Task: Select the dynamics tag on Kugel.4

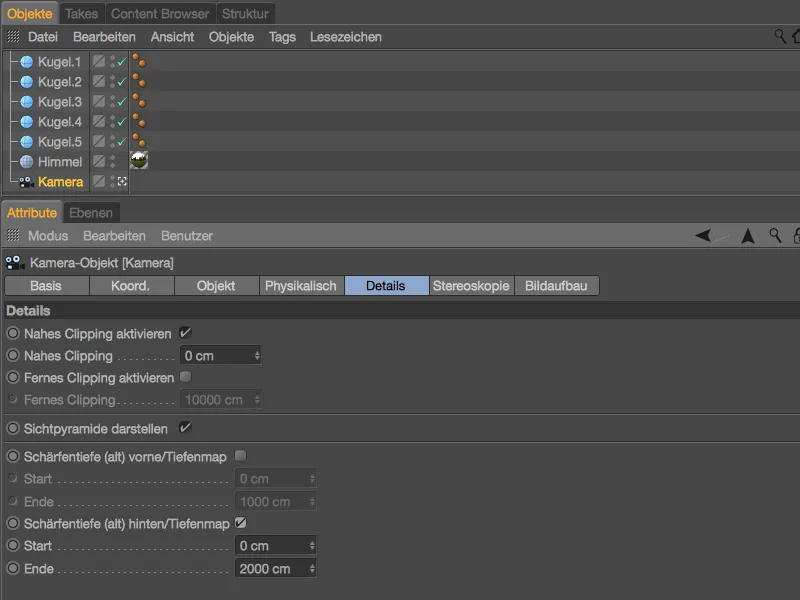Action: pos(139,120)
